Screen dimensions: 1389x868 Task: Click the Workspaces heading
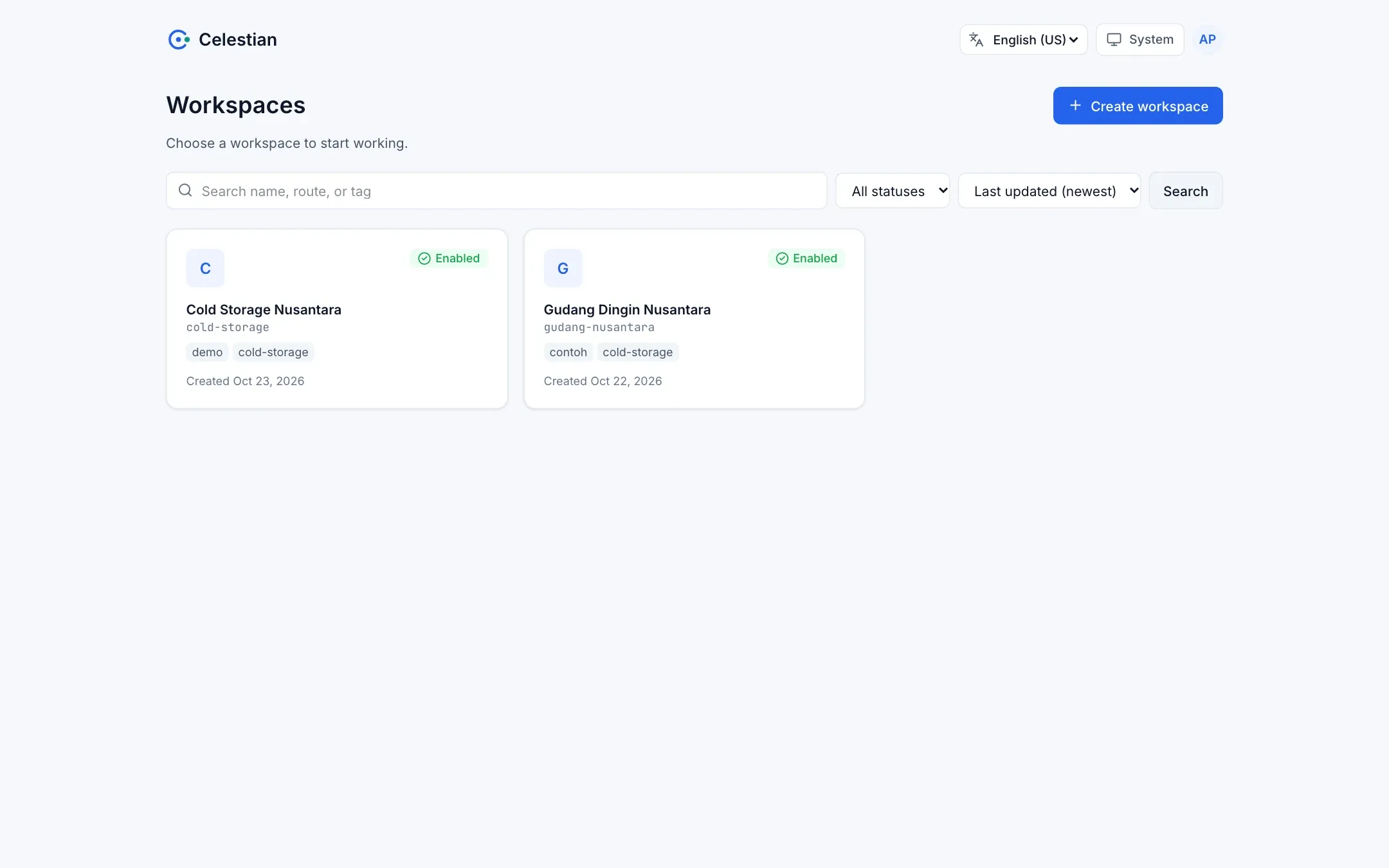[x=236, y=105]
